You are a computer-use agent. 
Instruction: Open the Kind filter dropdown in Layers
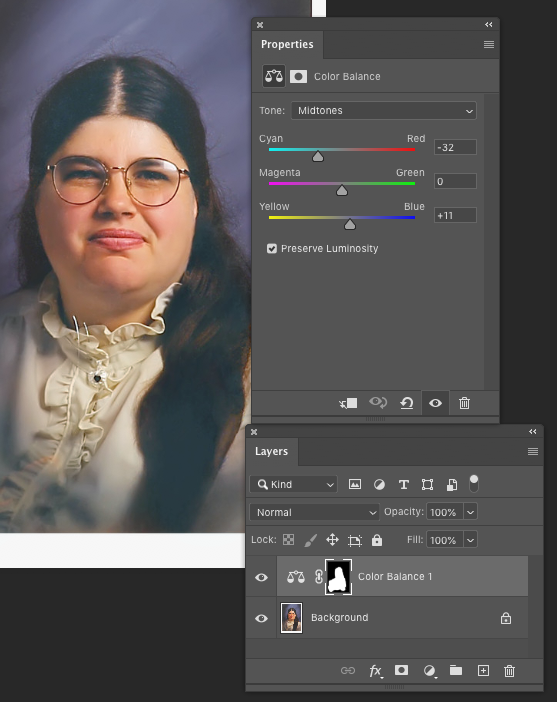point(293,484)
